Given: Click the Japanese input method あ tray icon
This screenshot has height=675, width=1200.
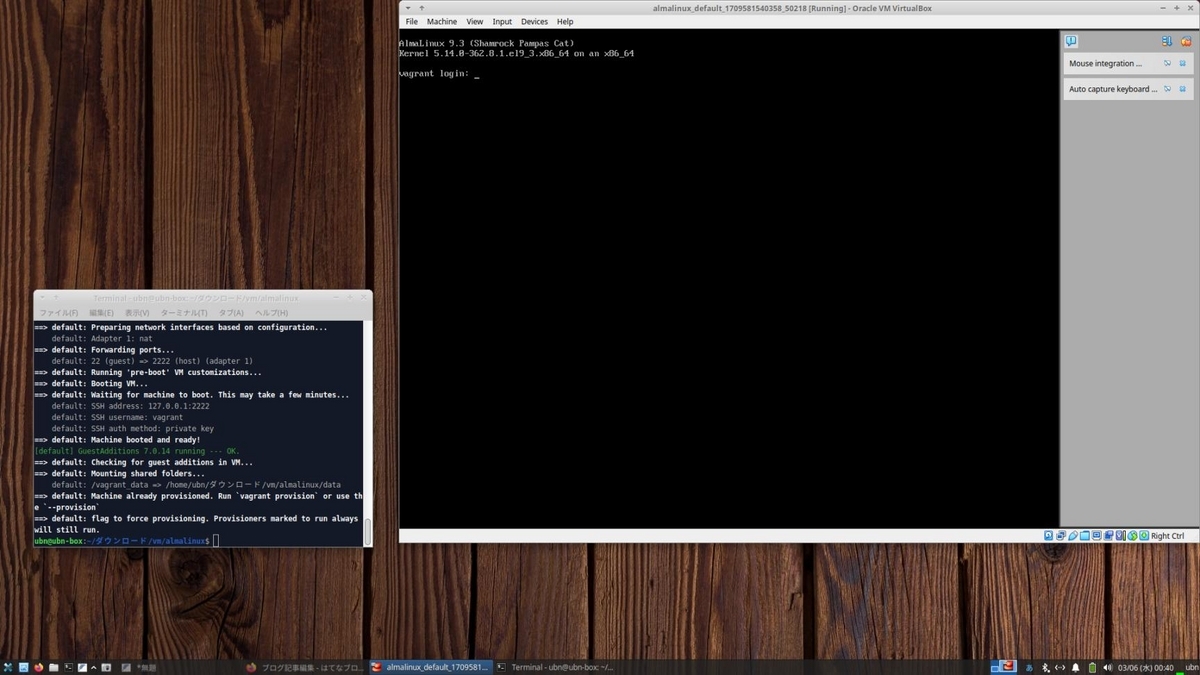Looking at the screenshot, I should 1029,667.
